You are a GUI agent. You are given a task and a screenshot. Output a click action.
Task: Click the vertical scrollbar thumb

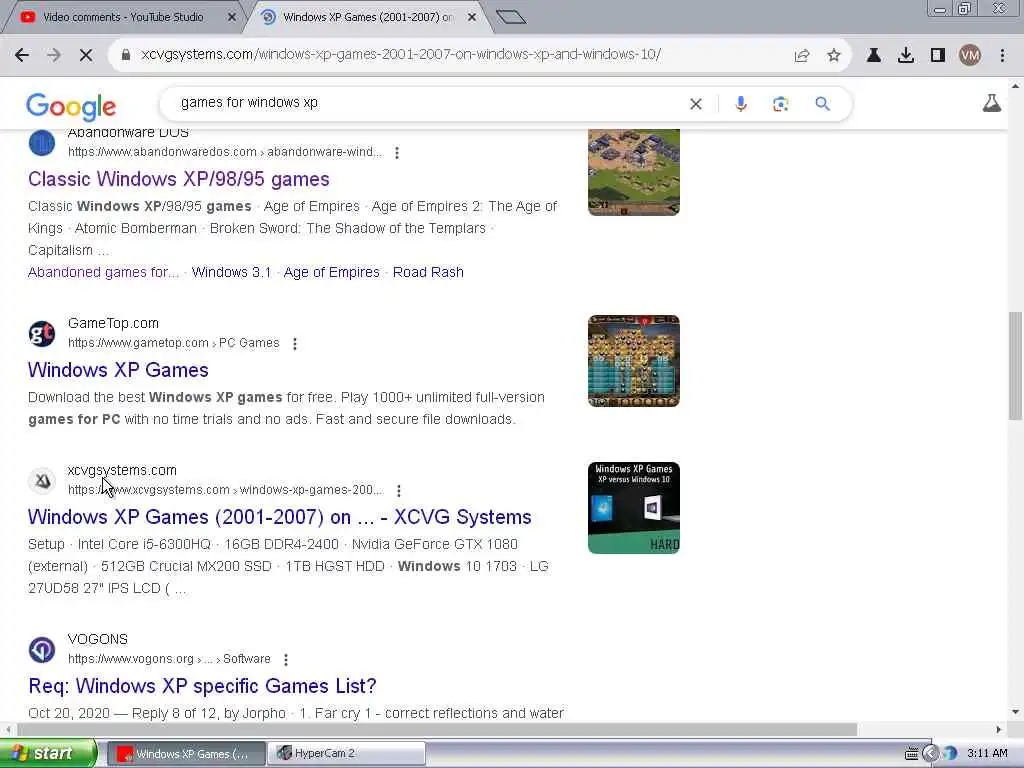1015,366
